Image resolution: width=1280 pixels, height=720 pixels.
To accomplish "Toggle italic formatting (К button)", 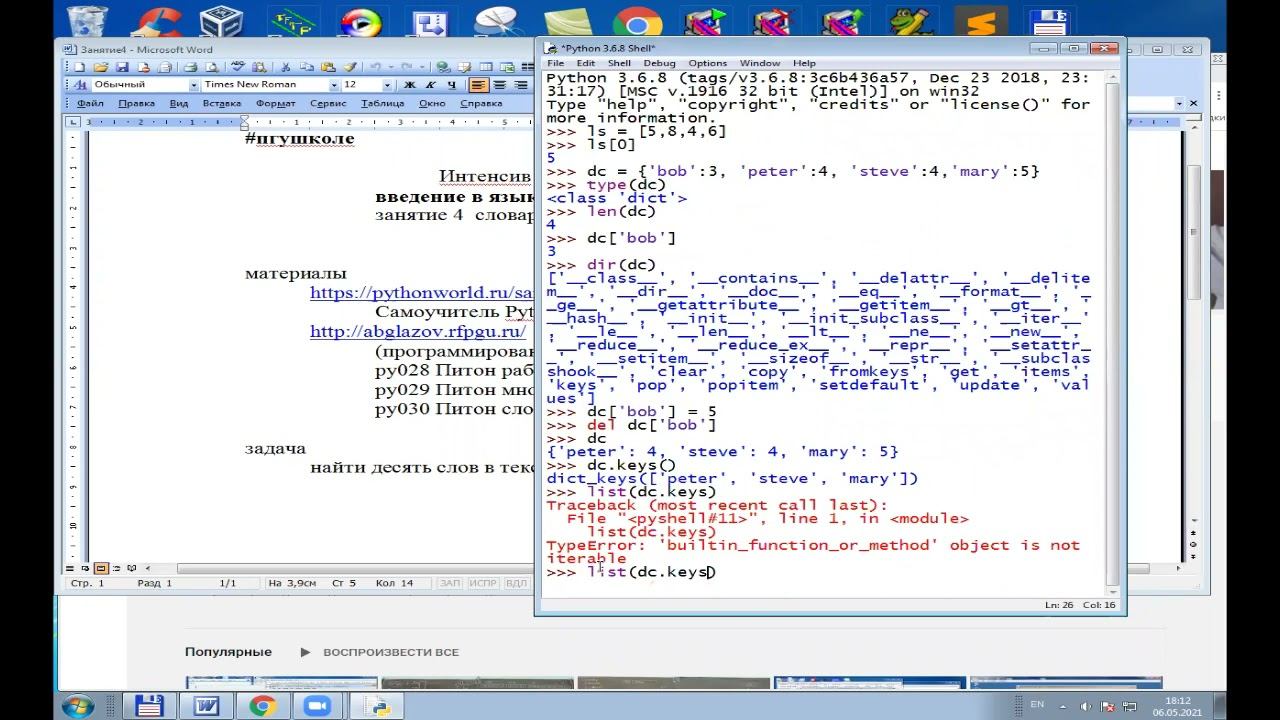I will coord(431,85).
